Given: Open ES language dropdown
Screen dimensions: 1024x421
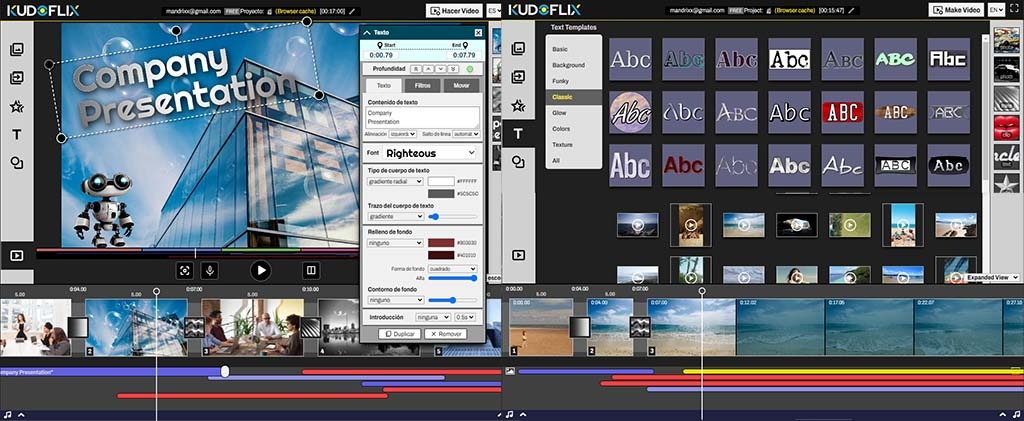Looking at the screenshot, I should click(x=494, y=10).
